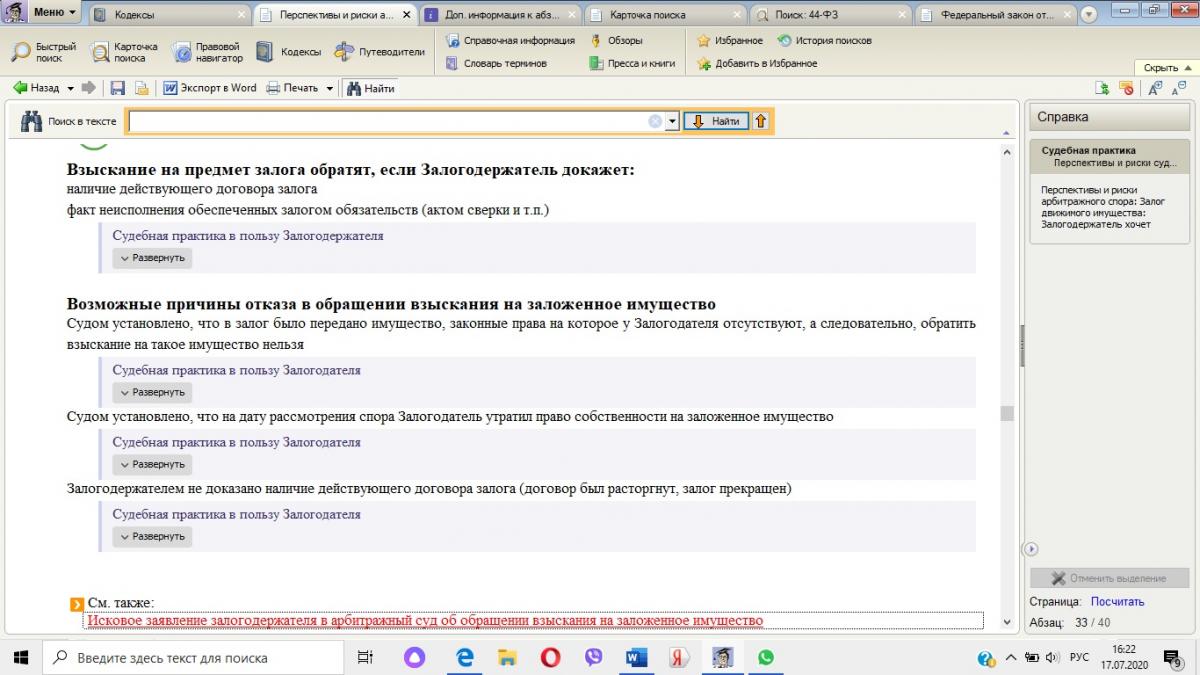This screenshot has width=1200, height=675.
Task: Open Быстрый поиск from the toolbar
Action: [43, 52]
